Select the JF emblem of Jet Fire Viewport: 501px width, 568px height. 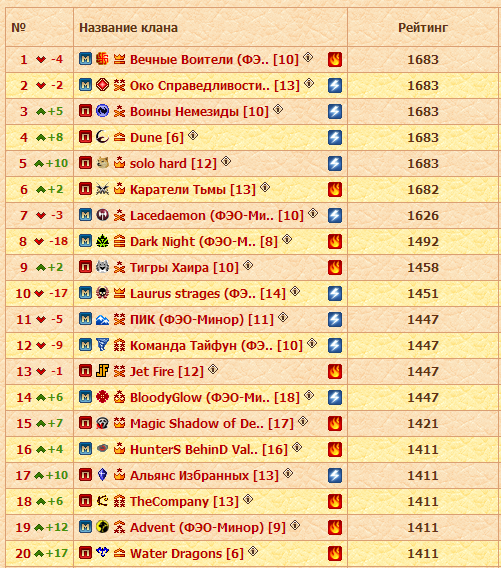pos(103,371)
